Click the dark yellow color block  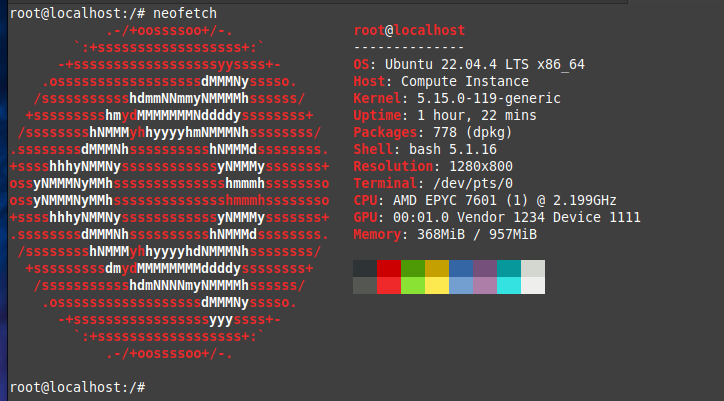tap(437, 268)
